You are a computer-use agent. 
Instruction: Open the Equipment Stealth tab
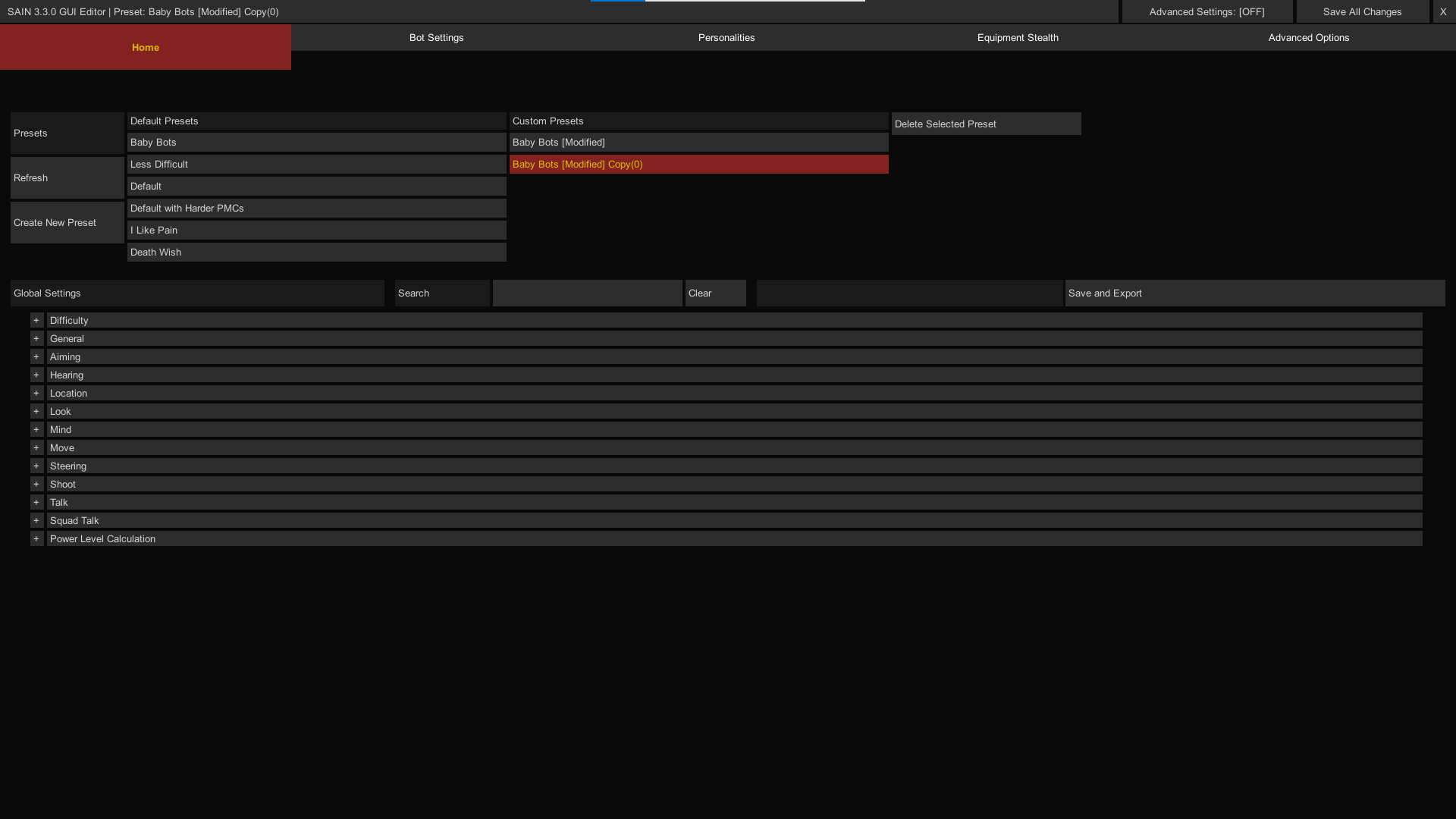point(1018,38)
